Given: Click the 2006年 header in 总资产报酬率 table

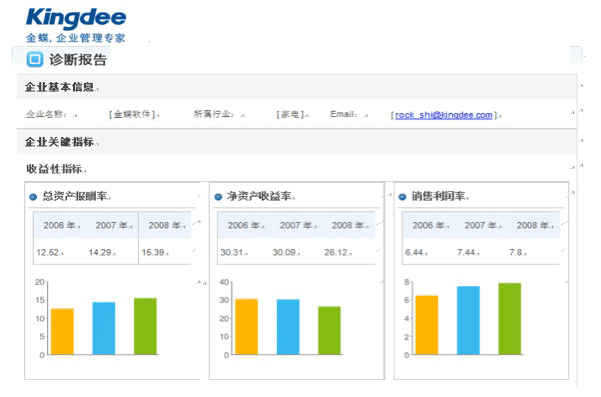Looking at the screenshot, I should 59,225.
